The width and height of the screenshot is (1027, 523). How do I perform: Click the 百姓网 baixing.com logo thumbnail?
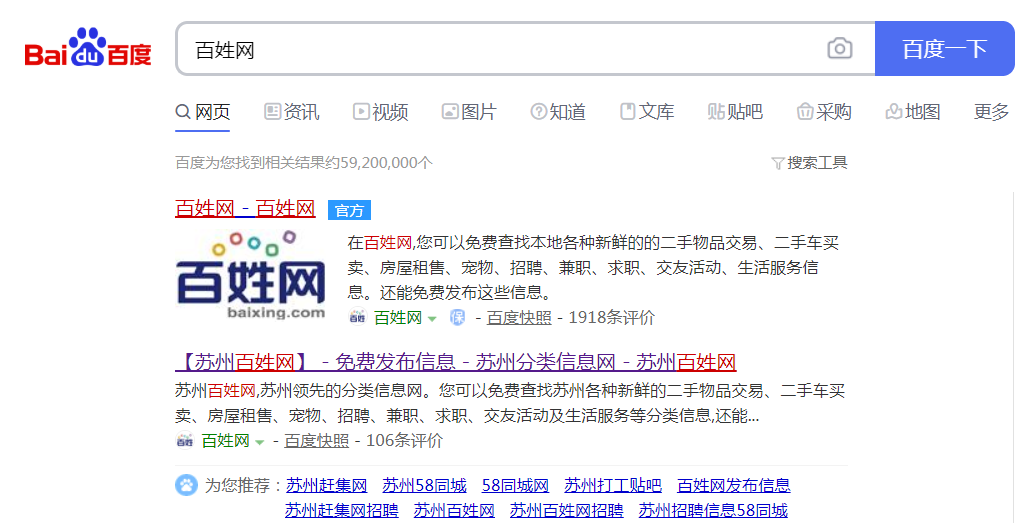(x=251, y=274)
